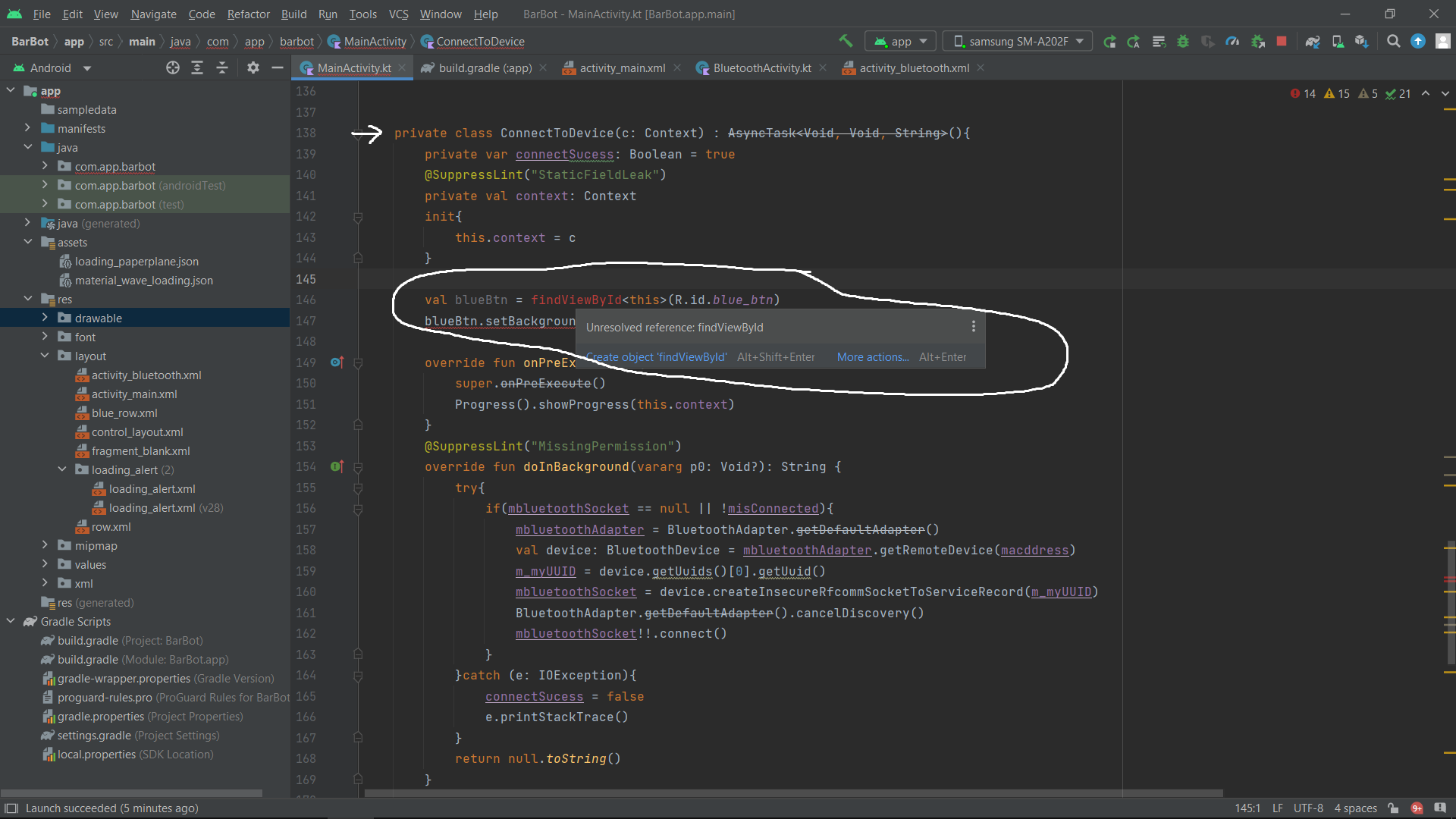
Task: Toggle tool window bars at bottom-left
Action: 11,808
